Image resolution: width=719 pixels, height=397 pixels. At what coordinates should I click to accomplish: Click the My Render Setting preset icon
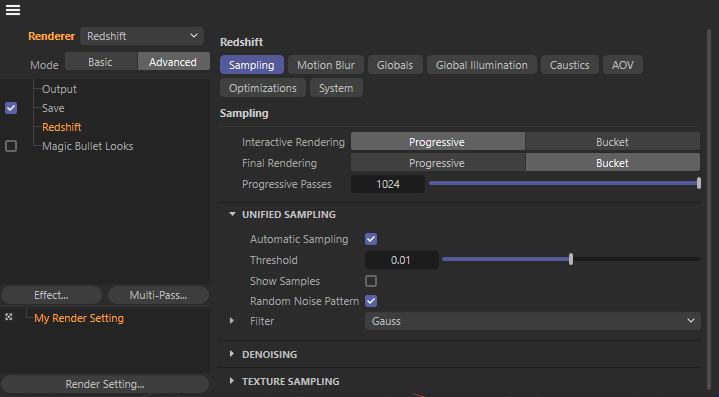[x=9, y=317]
